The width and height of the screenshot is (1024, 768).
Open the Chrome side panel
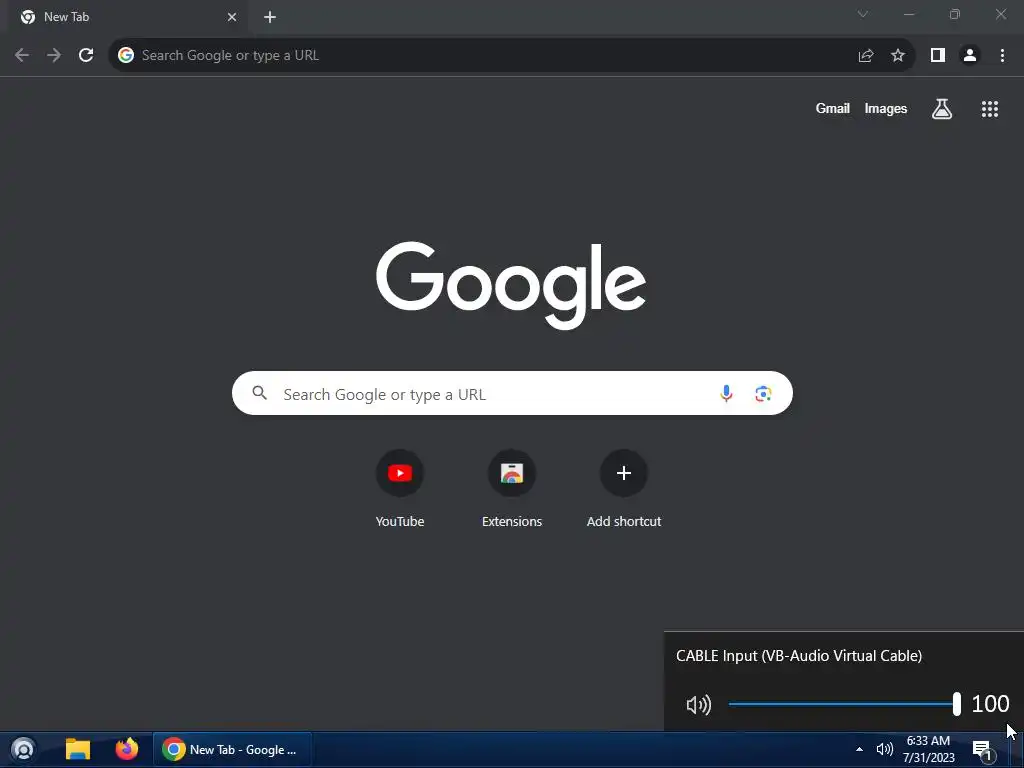coord(938,56)
